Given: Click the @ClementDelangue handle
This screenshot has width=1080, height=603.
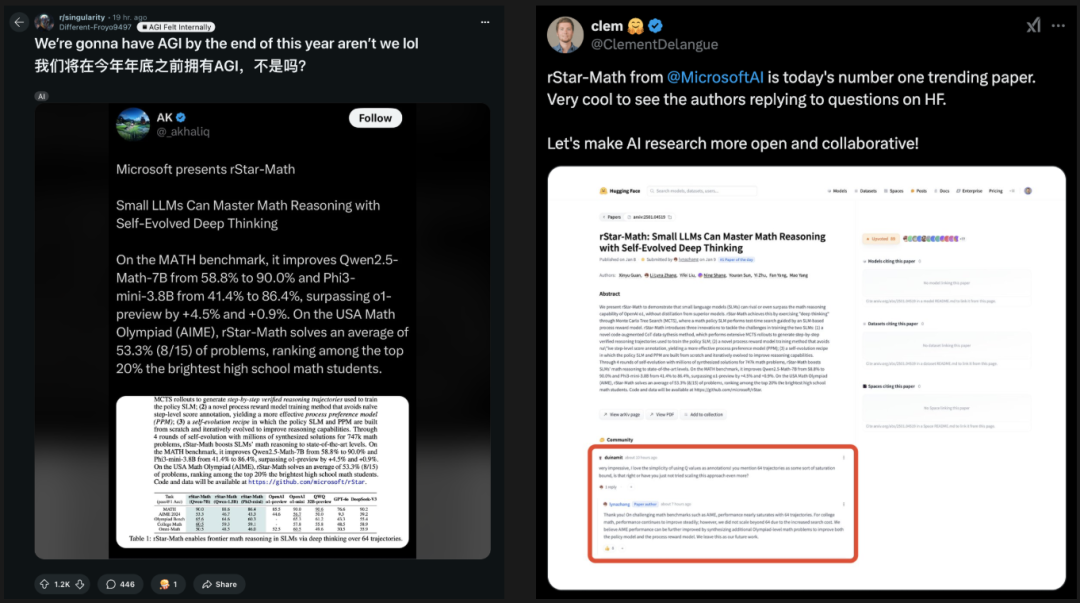Looking at the screenshot, I should click(654, 44).
